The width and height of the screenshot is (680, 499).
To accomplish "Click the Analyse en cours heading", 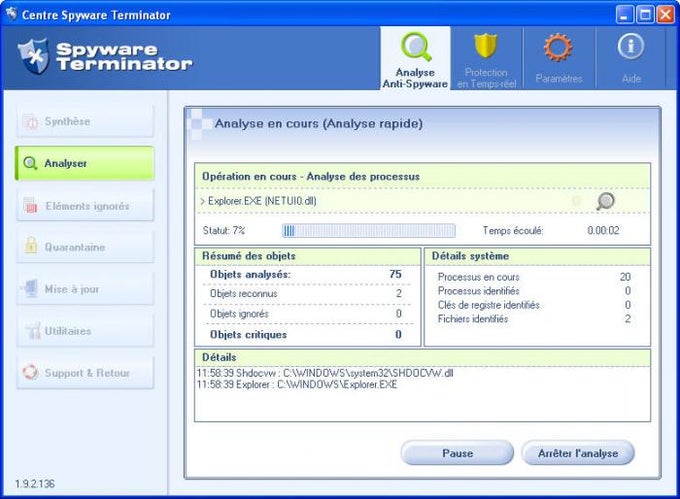I will [319, 124].
